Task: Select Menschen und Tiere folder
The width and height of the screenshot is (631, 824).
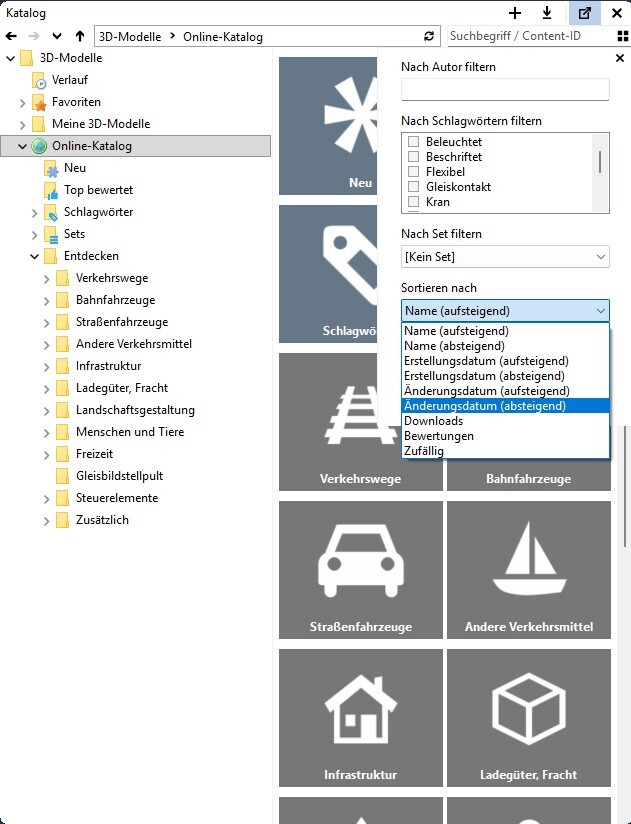Action: pos(130,432)
